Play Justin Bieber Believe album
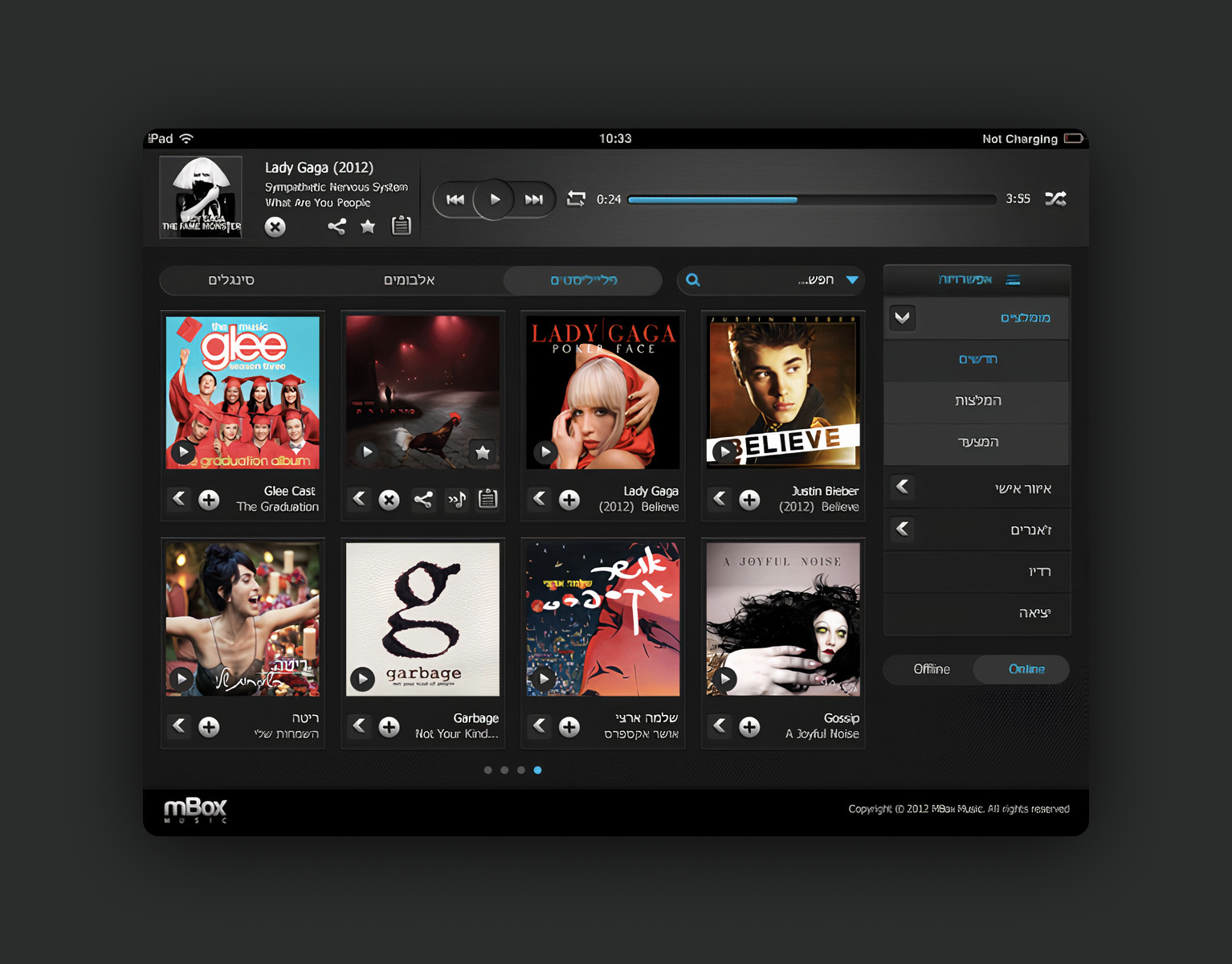This screenshot has width=1232, height=964. click(x=725, y=451)
